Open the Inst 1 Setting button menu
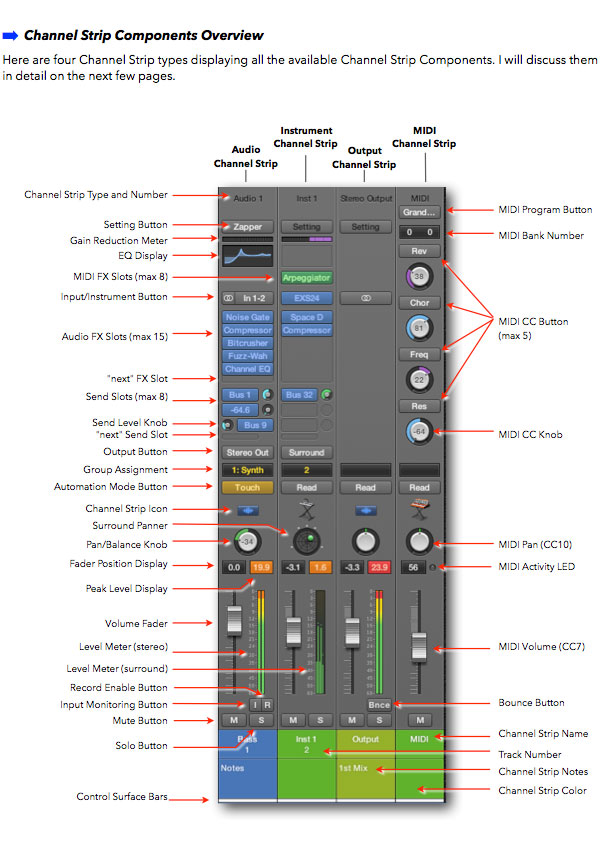This screenshot has width=600, height=849. click(x=306, y=227)
